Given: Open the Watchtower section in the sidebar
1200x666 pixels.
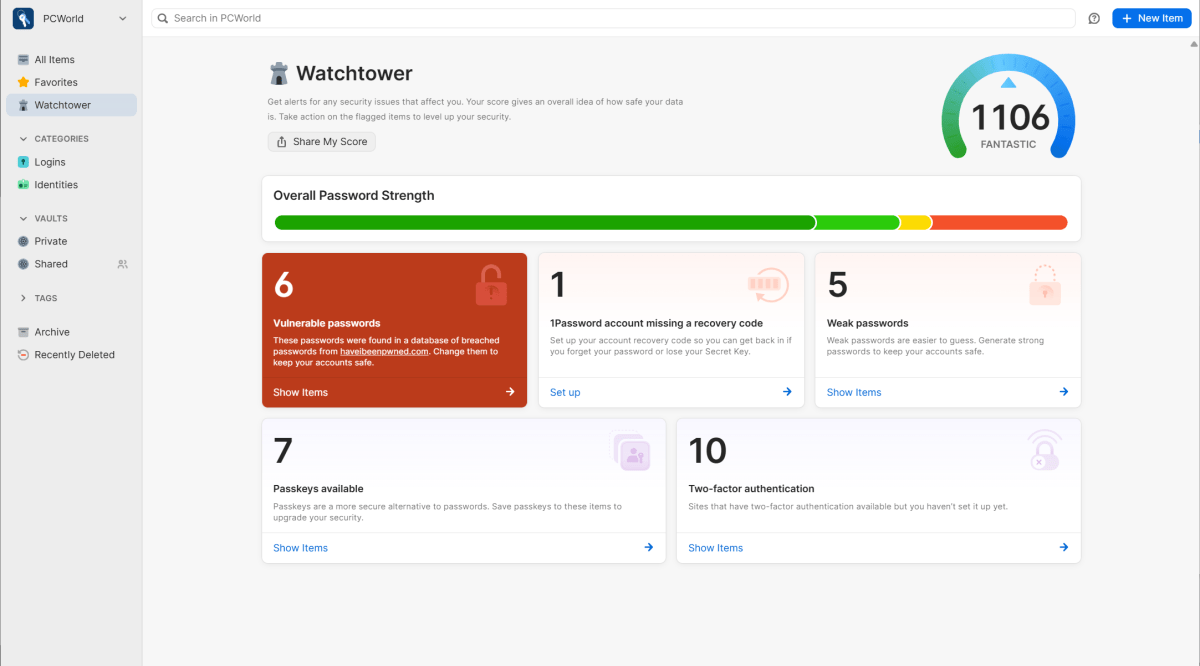Looking at the screenshot, I should pos(62,104).
